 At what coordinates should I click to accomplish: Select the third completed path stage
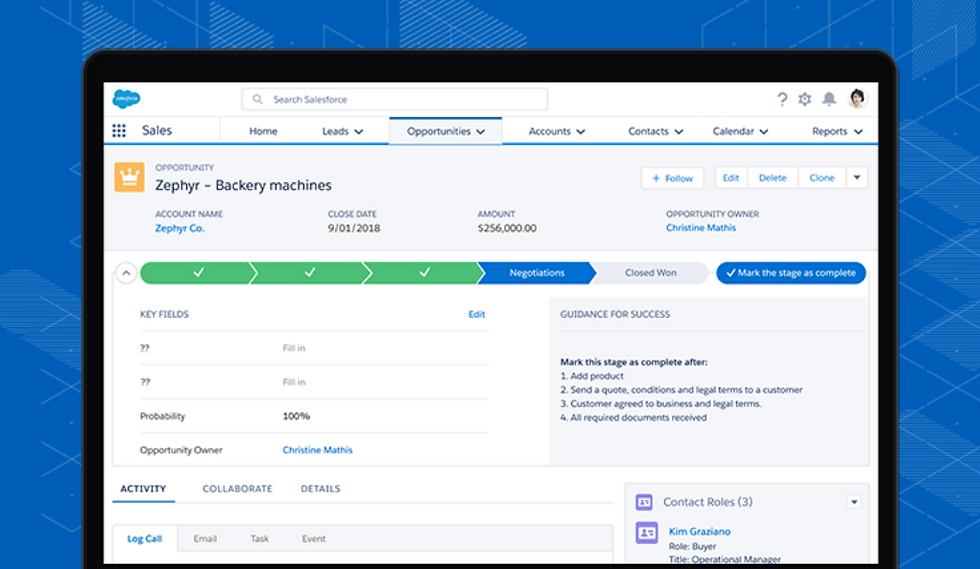[424, 273]
